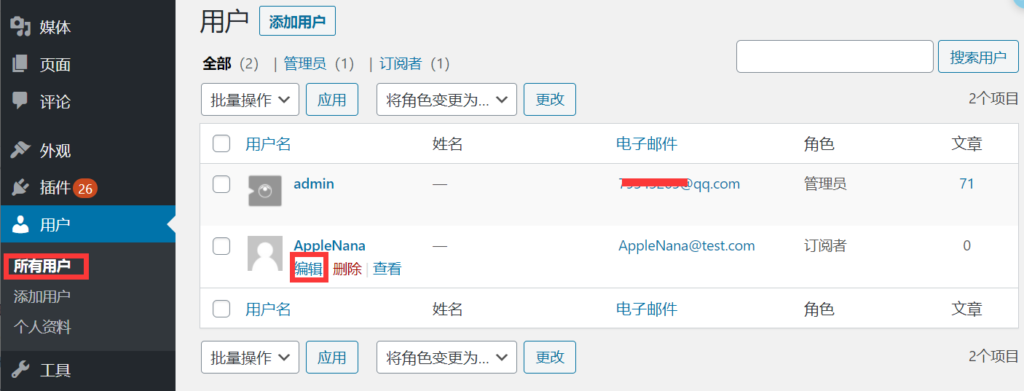Click Edit (编辑) under AppleNana
The height and width of the screenshot is (391, 1024).
click(308, 268)
